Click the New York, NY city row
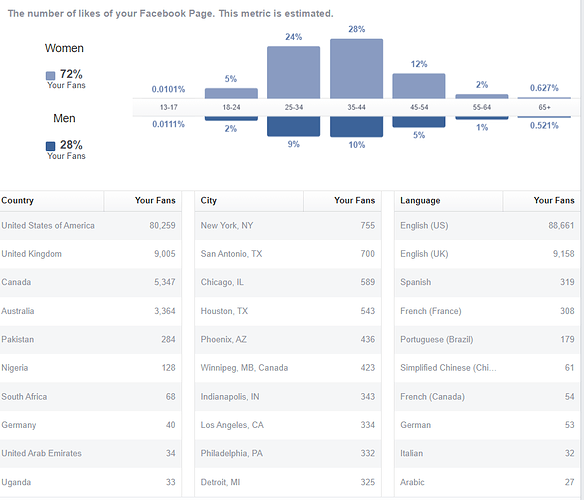 click(288, 226)
